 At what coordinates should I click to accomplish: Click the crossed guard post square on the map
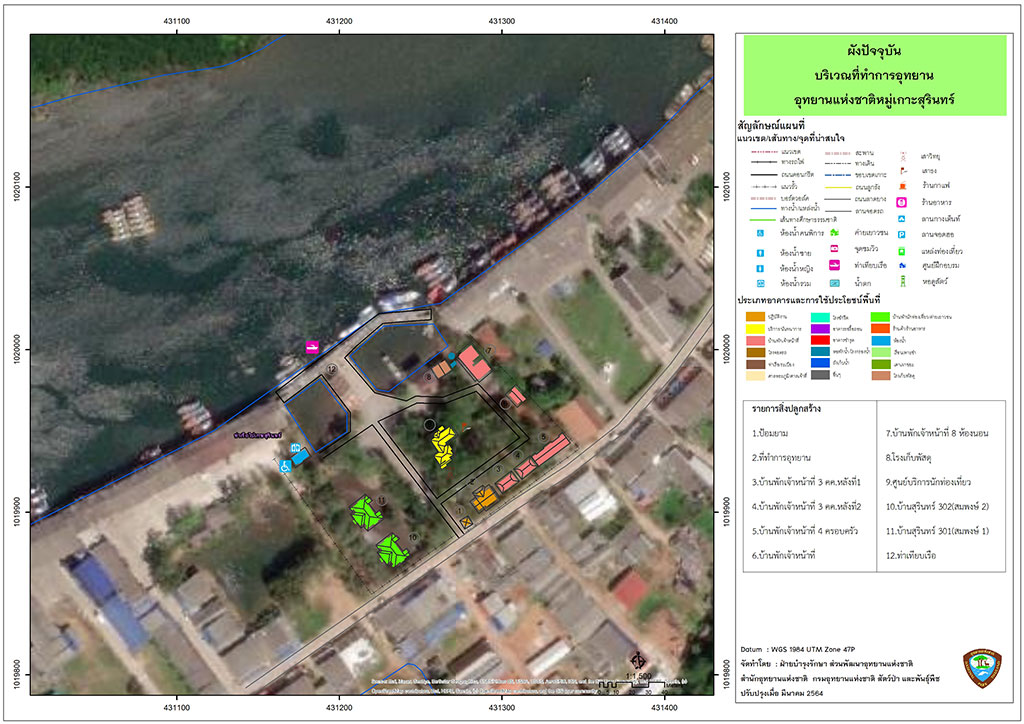click(466, 522)
